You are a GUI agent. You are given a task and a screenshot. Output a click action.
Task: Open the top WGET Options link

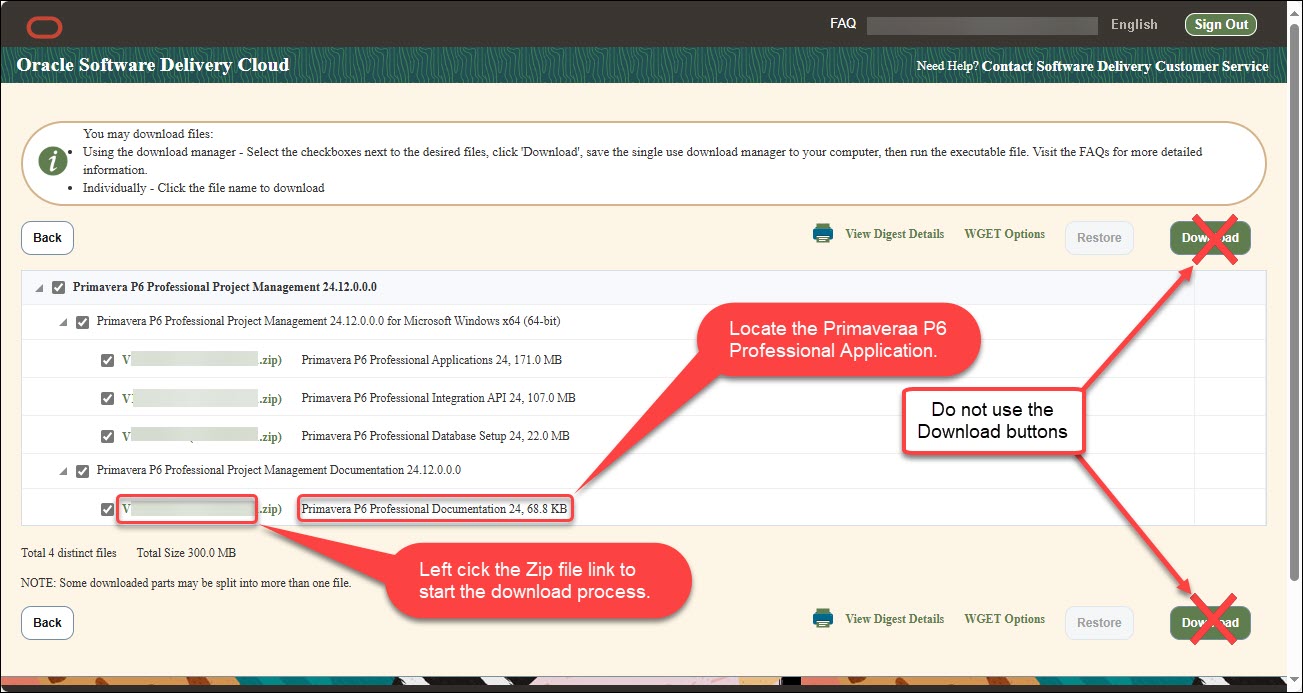pos(1004,234)
